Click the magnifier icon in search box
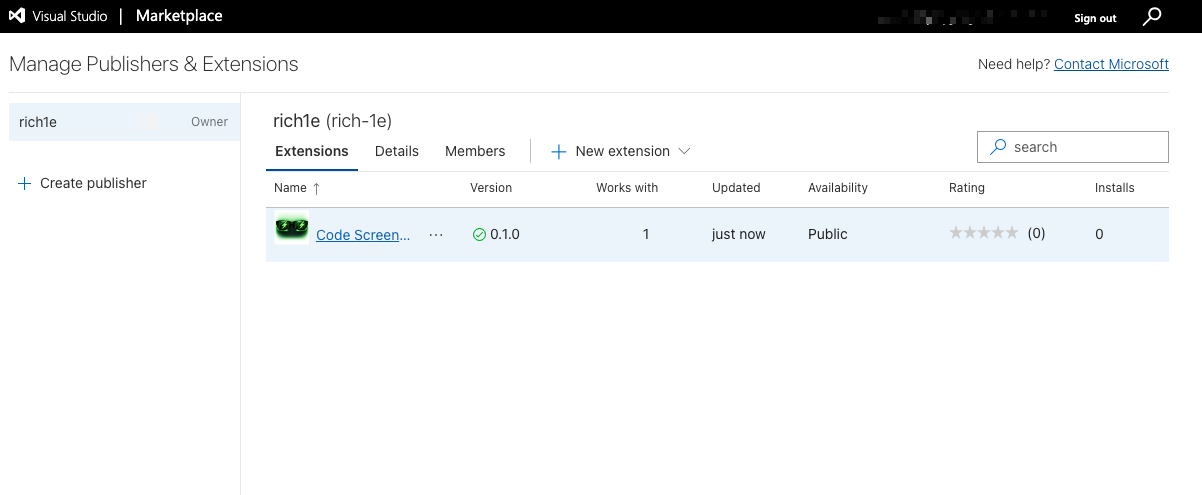Image resolution: width=1202 pixels, height=495 pixels. [997, 147]
